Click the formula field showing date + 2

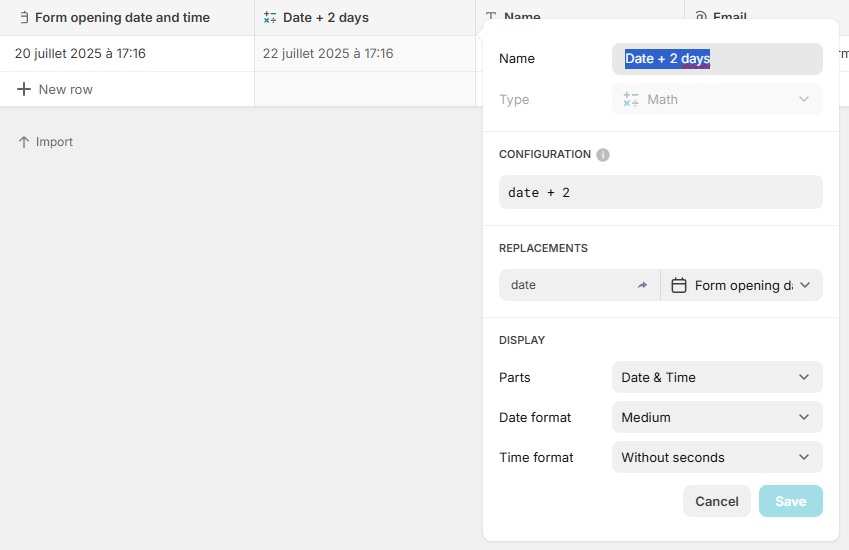pyautogui.click(x=660, y=192)
